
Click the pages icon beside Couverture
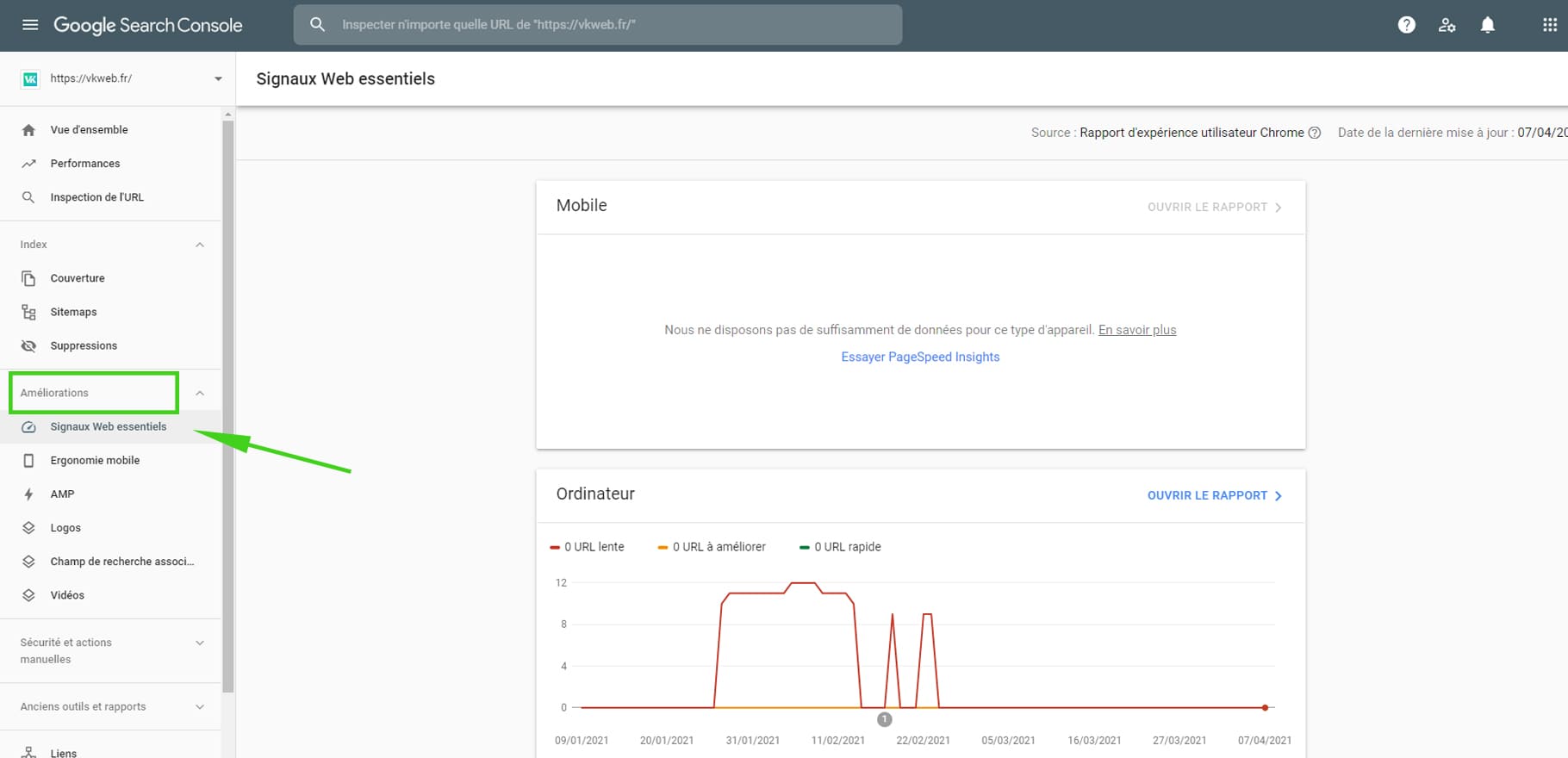point(28,278)
